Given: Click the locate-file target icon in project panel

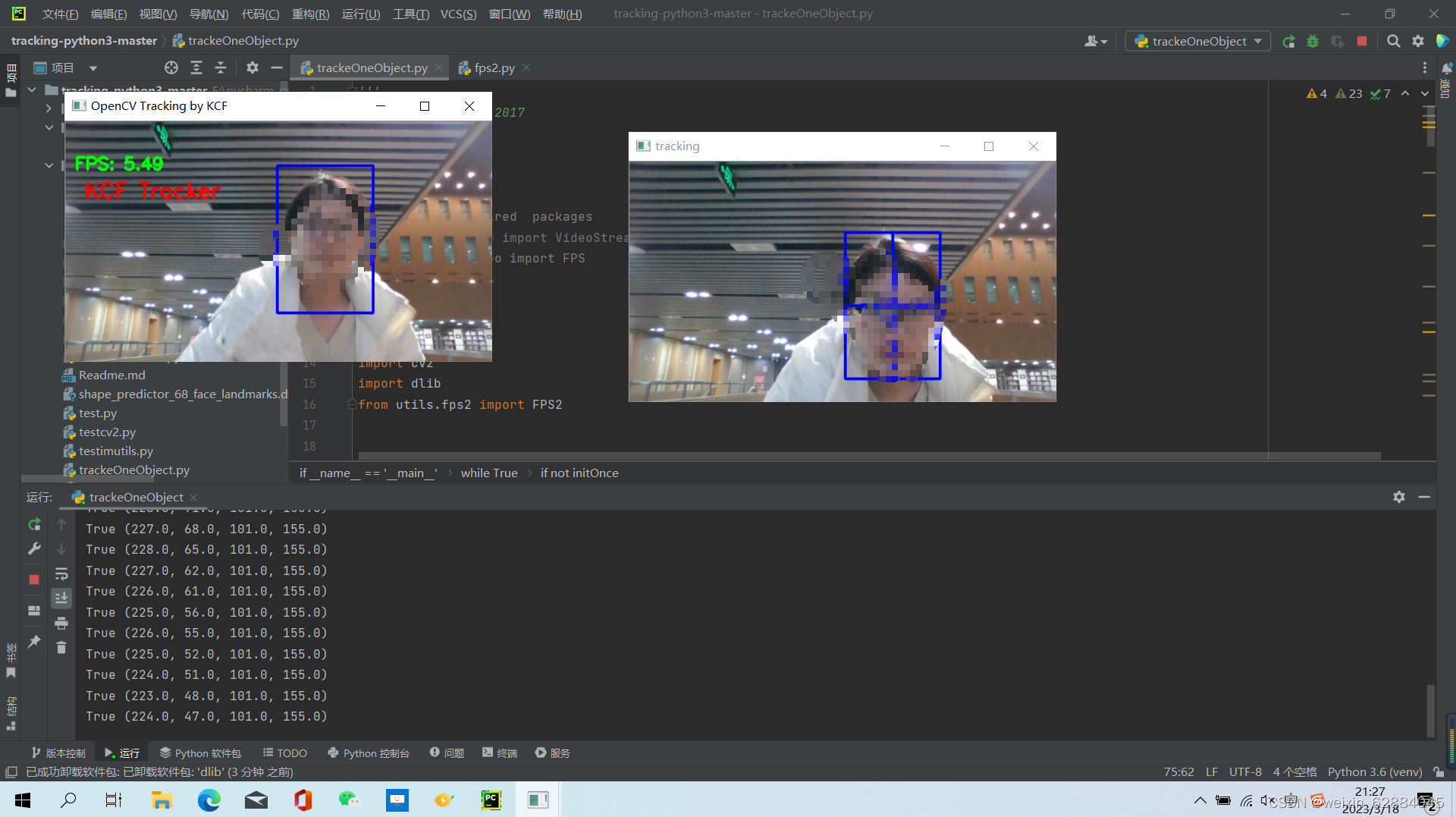Looking at the screenshot, I should (x=171, y=68).
